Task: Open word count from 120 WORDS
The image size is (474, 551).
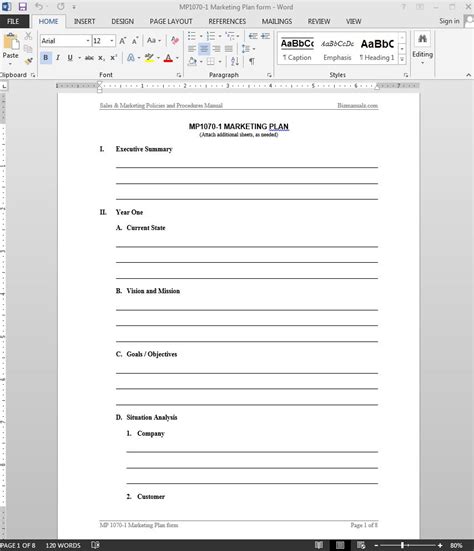Action: point(63,545)
